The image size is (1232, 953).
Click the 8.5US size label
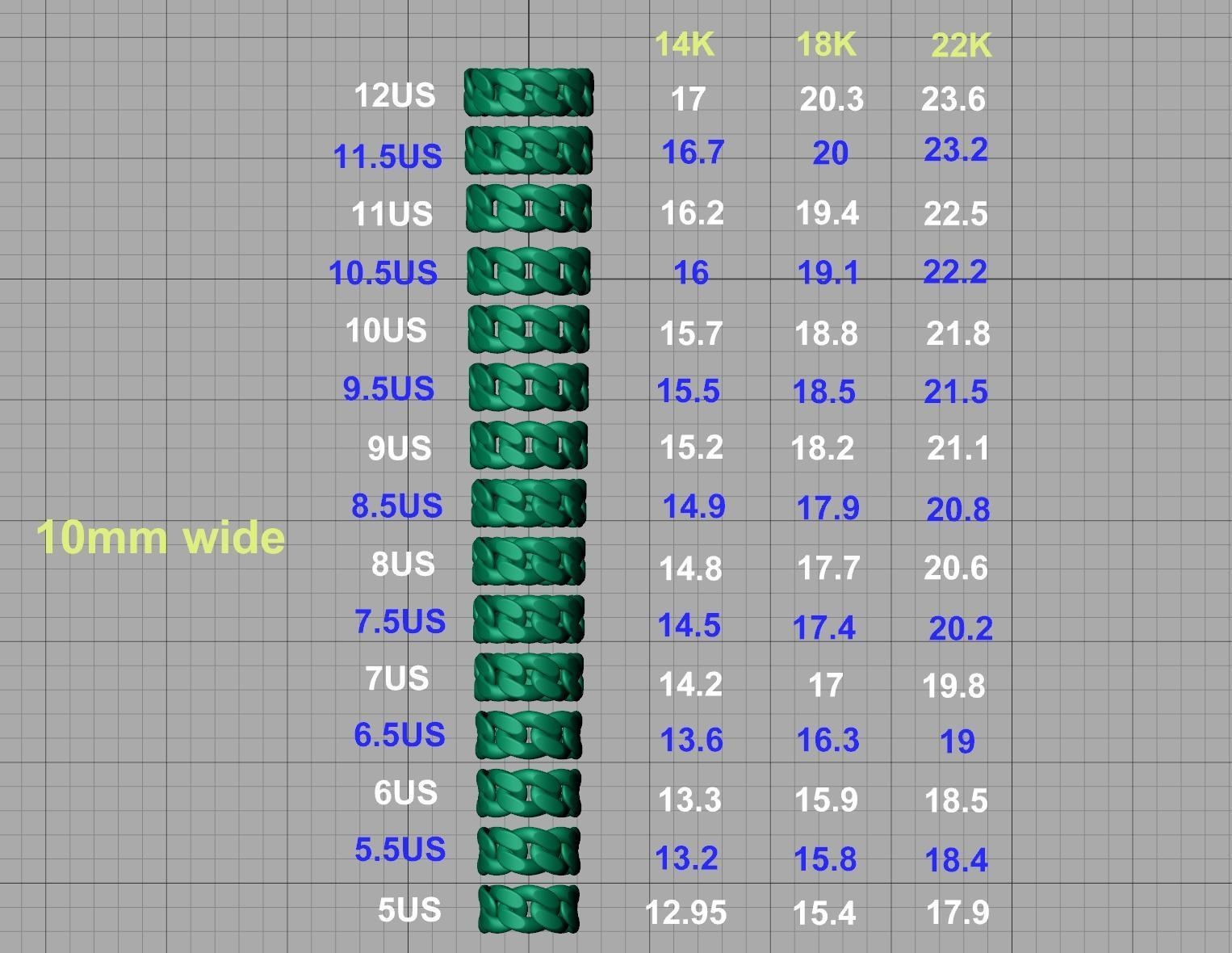(x=396, y=506)
